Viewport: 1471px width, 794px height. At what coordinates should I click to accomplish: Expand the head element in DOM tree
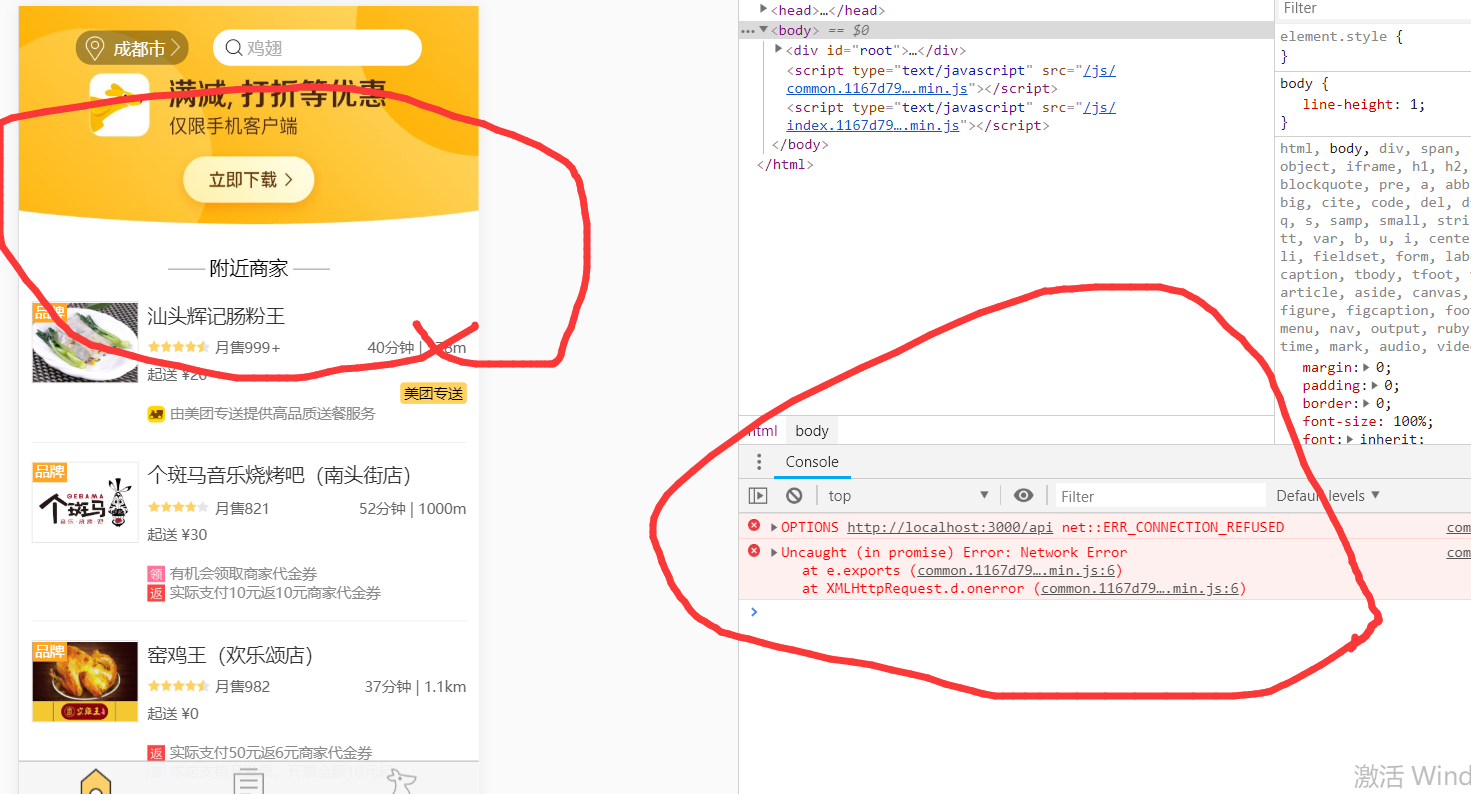[x=764, y=10]
